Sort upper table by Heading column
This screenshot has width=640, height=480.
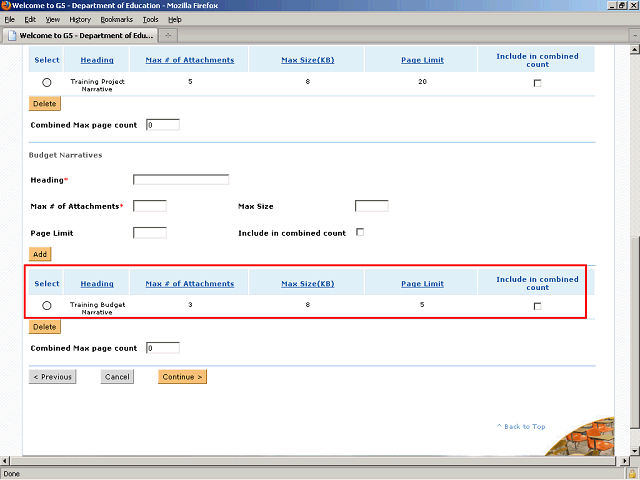(x=97, y=60)
